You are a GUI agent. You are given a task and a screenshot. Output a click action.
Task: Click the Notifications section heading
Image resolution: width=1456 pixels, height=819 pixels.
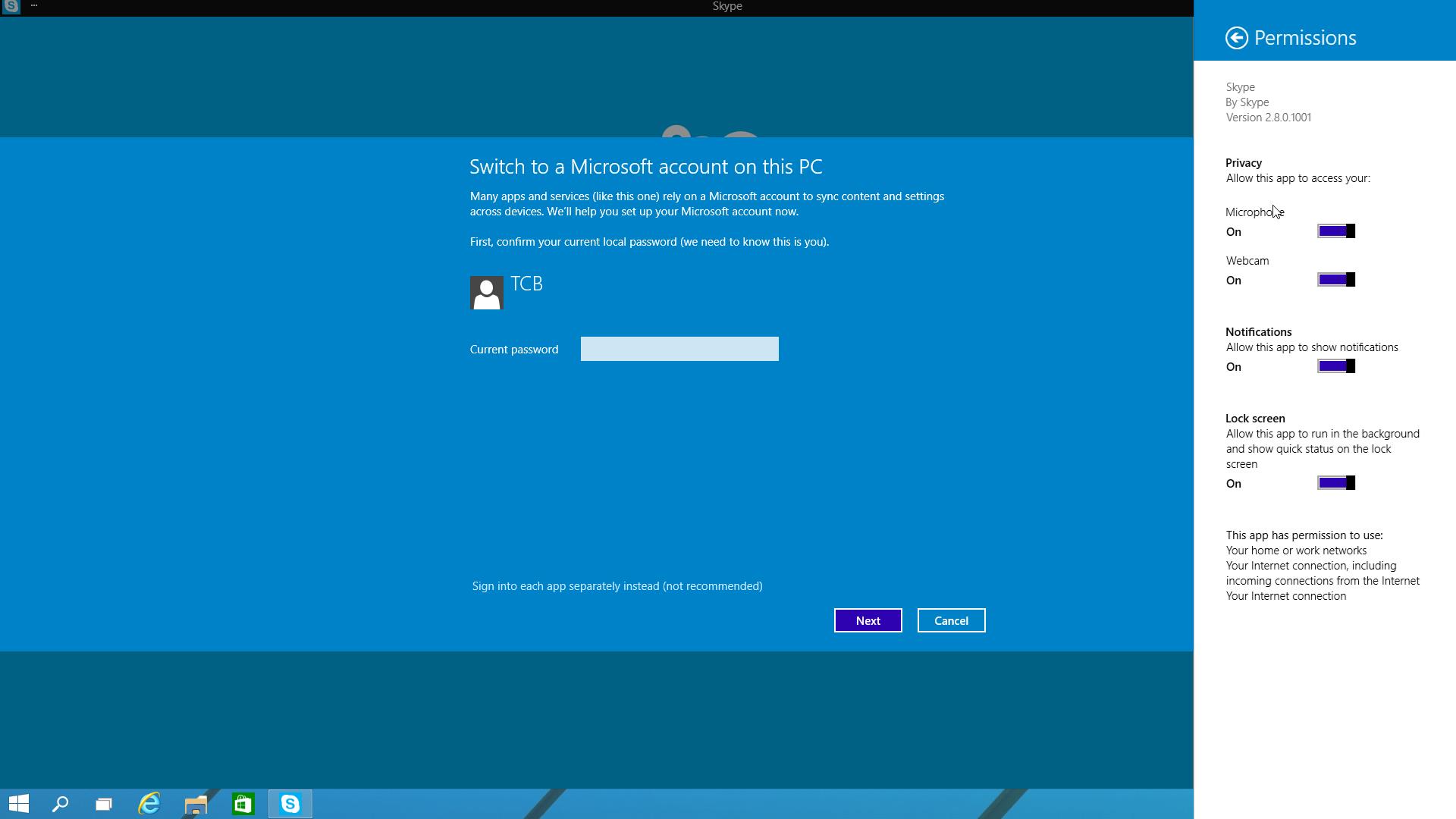click(1259, 332)
